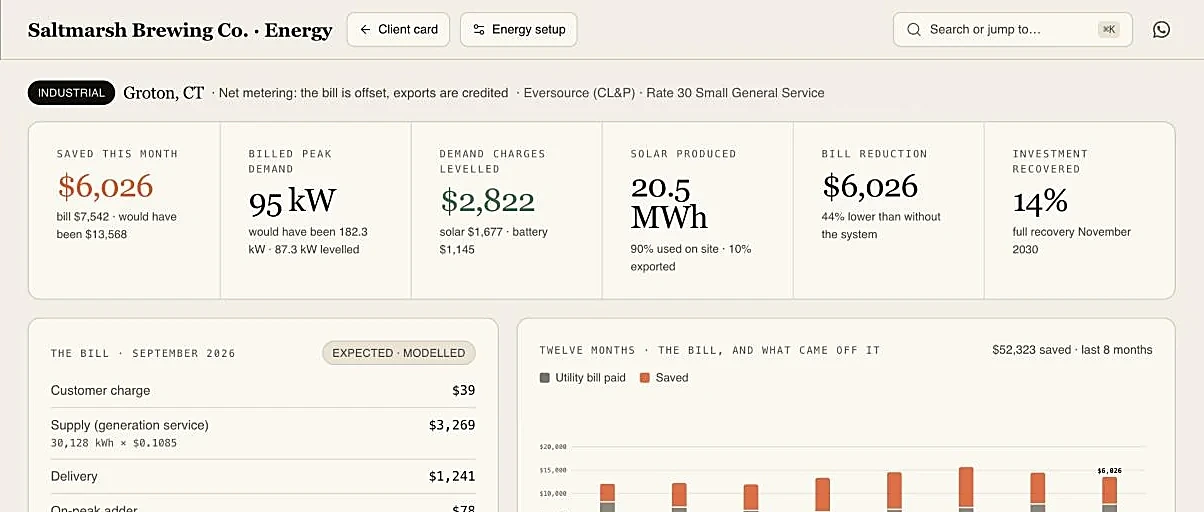
Task: Click the $39 customer charge amount
Action: (463, 390)
